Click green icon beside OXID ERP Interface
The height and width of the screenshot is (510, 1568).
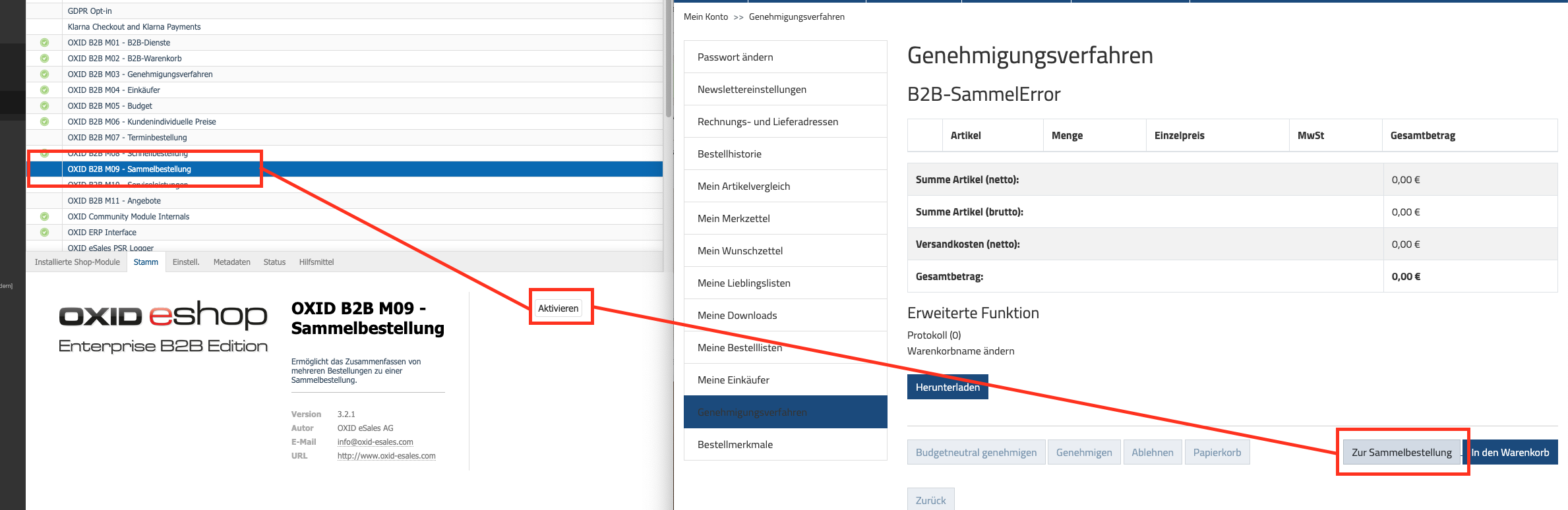[44, 233]
